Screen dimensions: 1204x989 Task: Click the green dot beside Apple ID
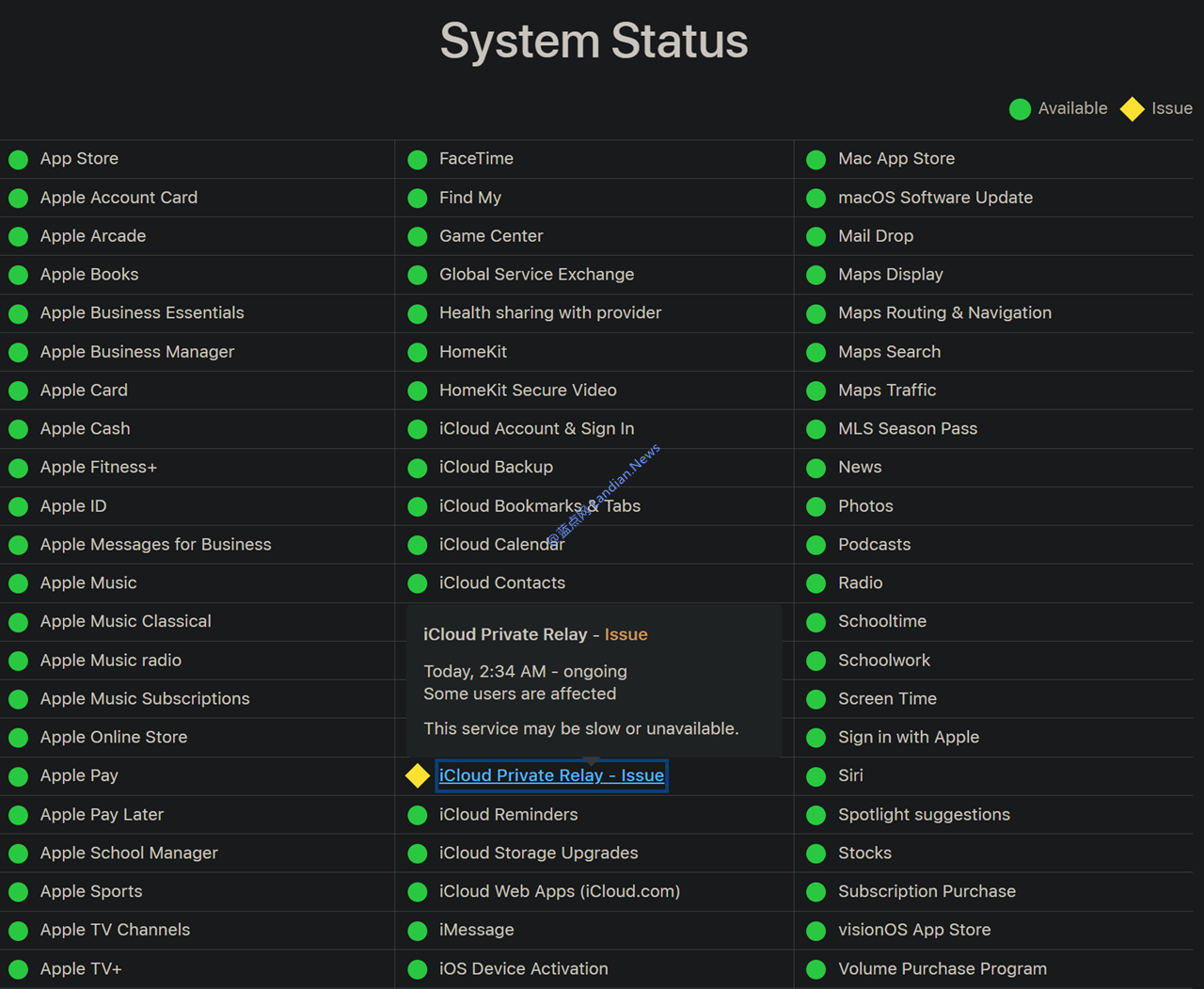point(18,506)
